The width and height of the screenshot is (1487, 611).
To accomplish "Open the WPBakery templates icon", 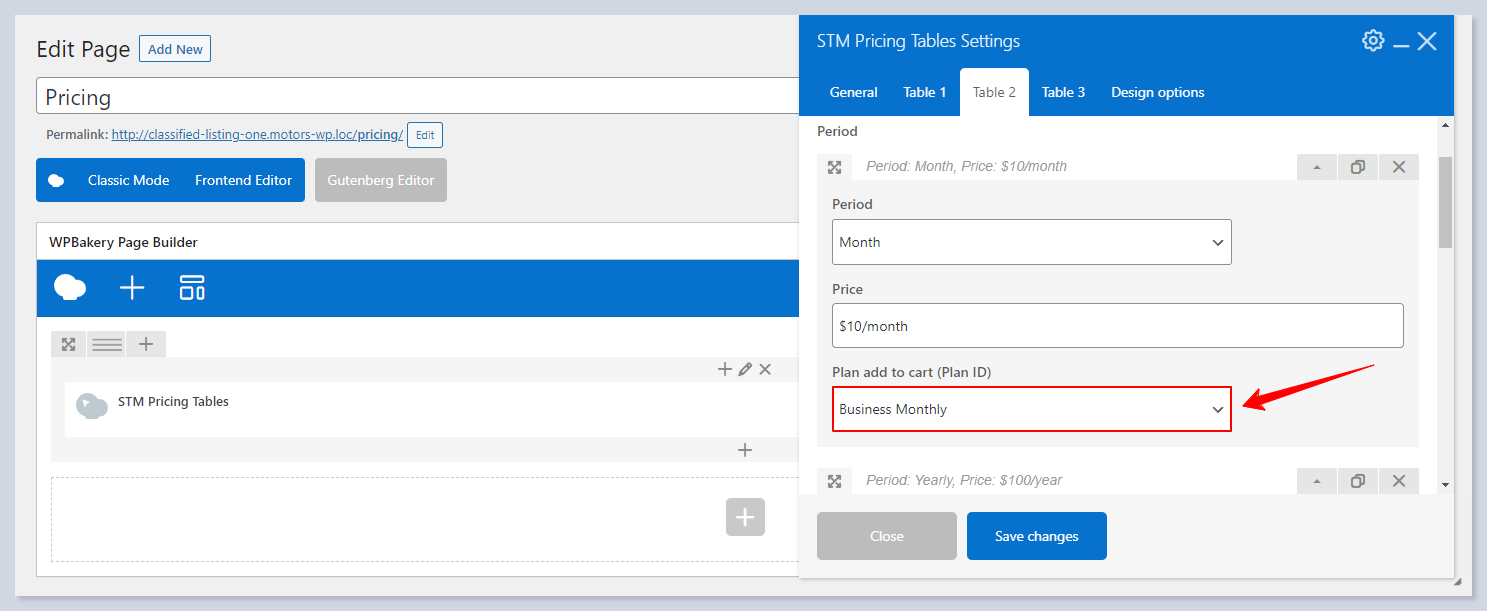I will [192, 288].
